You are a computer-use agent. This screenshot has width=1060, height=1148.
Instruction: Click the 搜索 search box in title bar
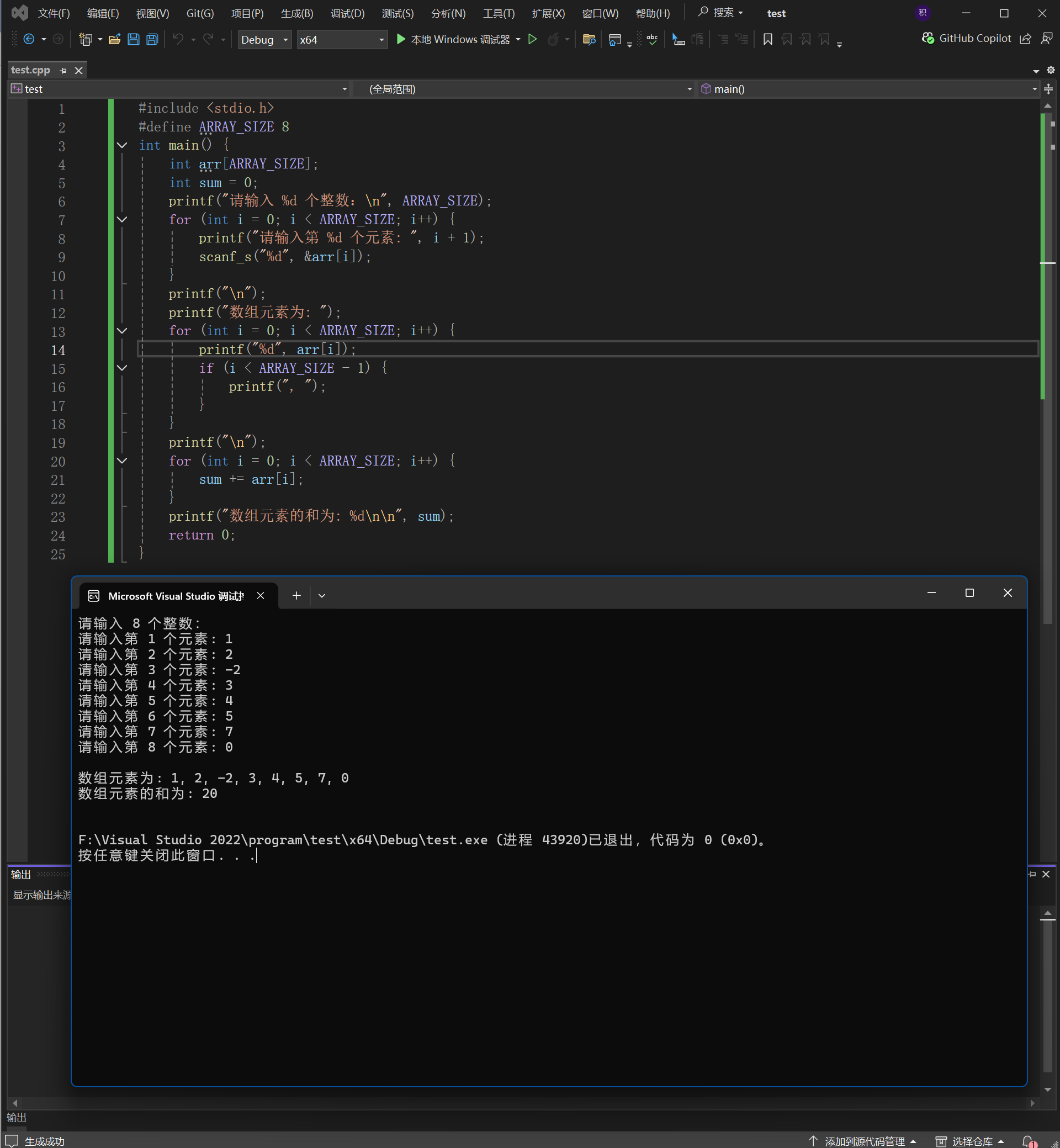721,13
